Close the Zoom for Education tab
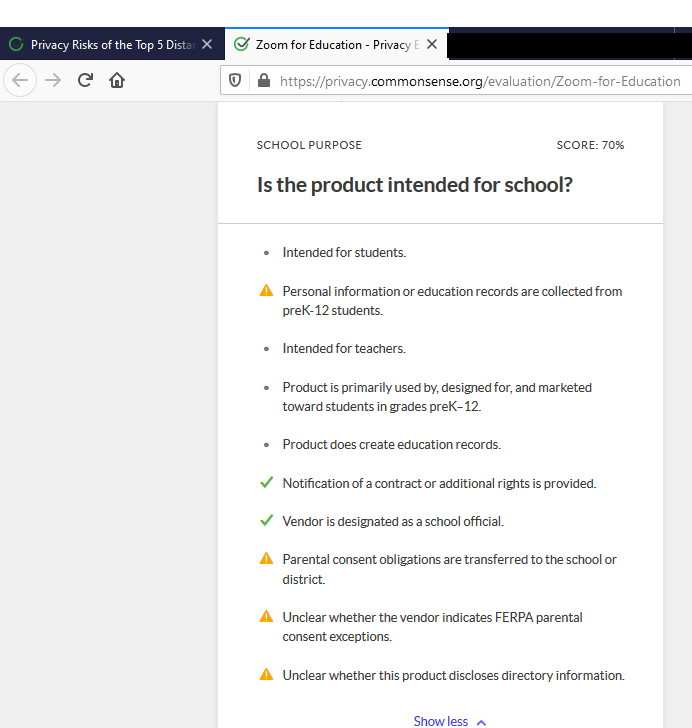The height and width of the screenshot is (728, 692). tap(432, 44)
